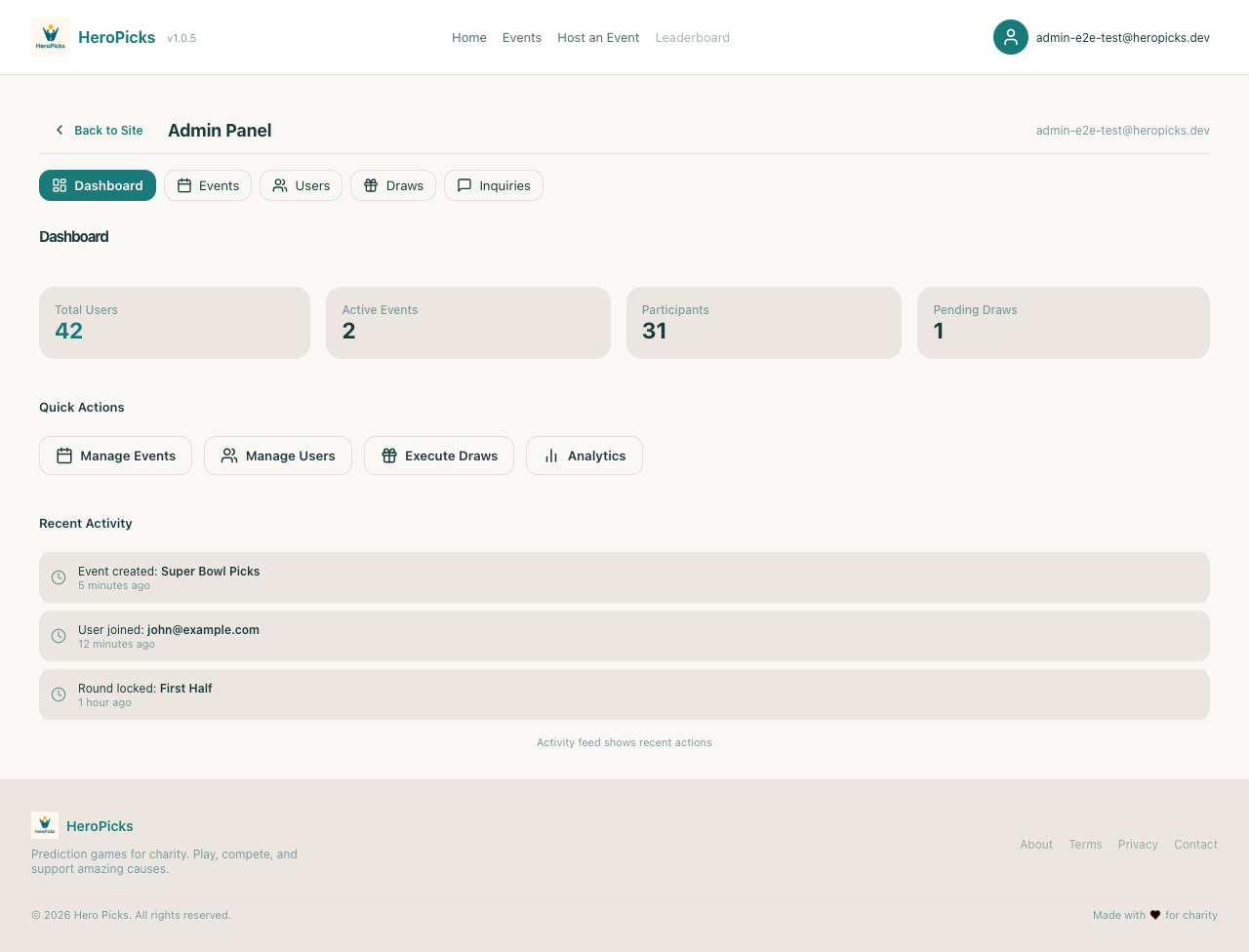Click the user avatar icon in header
The width and height of the screenshot is (1249, 952).
1010,37
